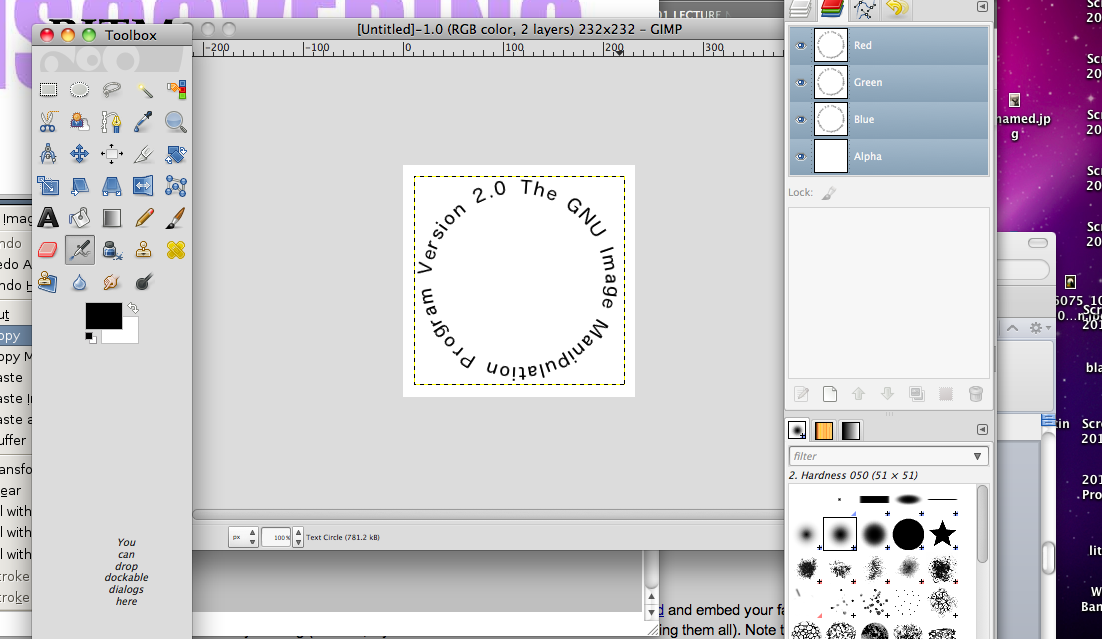Viewport: 1102px width, 639px height.
Task: Select the Zoom magnifier tool
Action: (176, 122)
